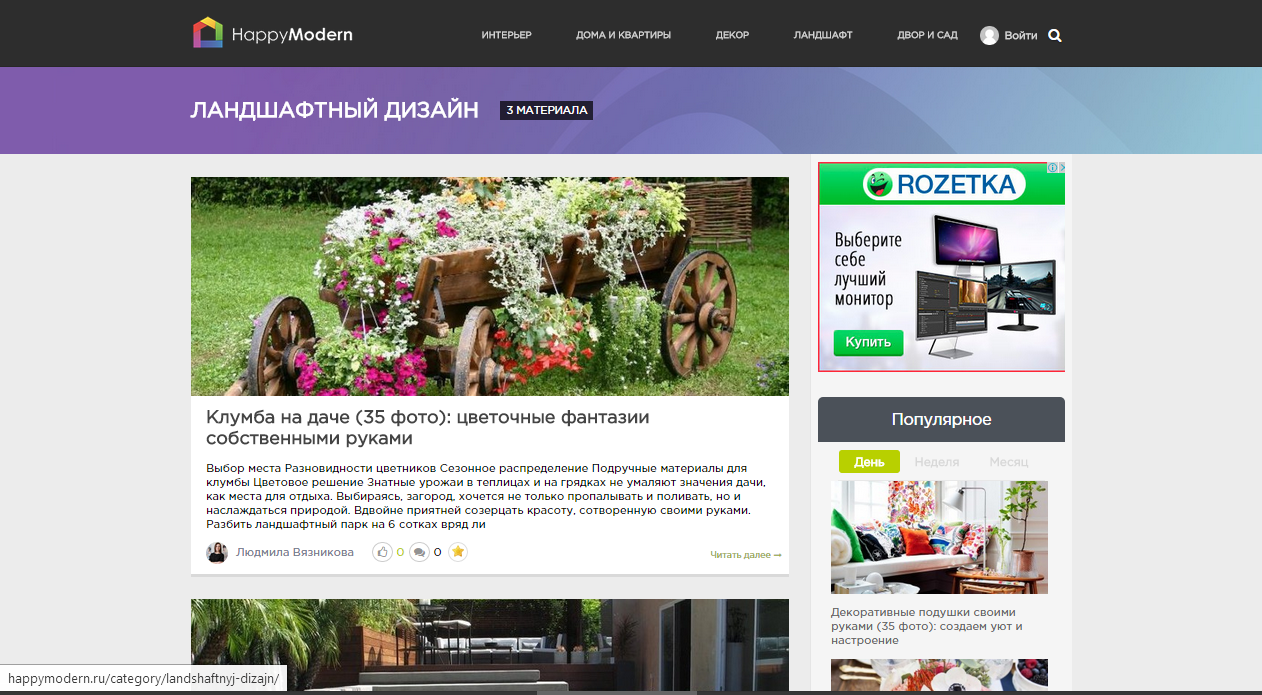This screenshot has height=695, width=1262.
Task: Select the ЛАНДШАФТ navigation item
Action: 822,35
